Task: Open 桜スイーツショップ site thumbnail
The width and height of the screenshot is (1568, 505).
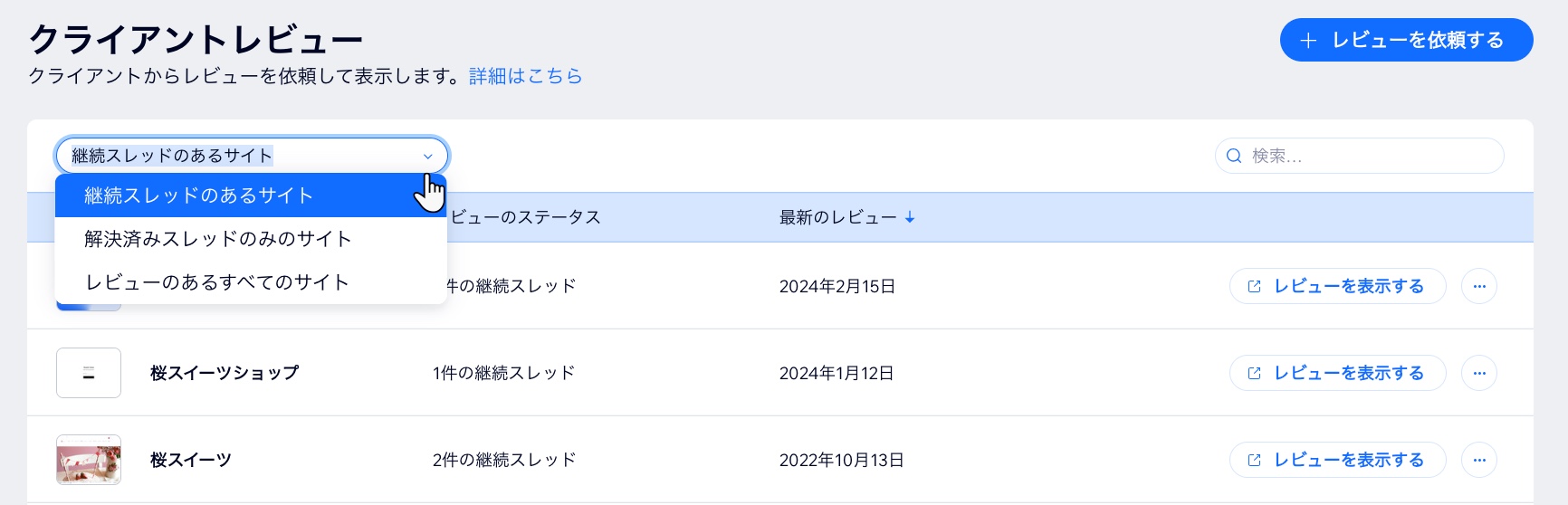Action: point(89,373)
